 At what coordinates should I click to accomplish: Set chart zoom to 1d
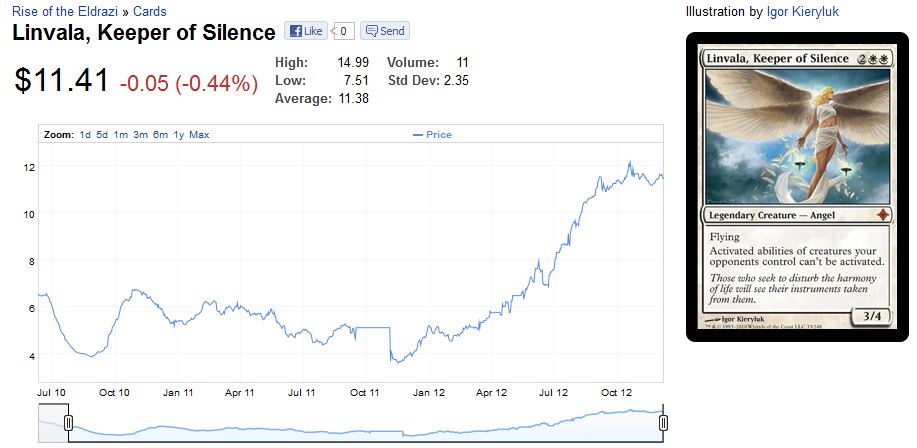86,135
